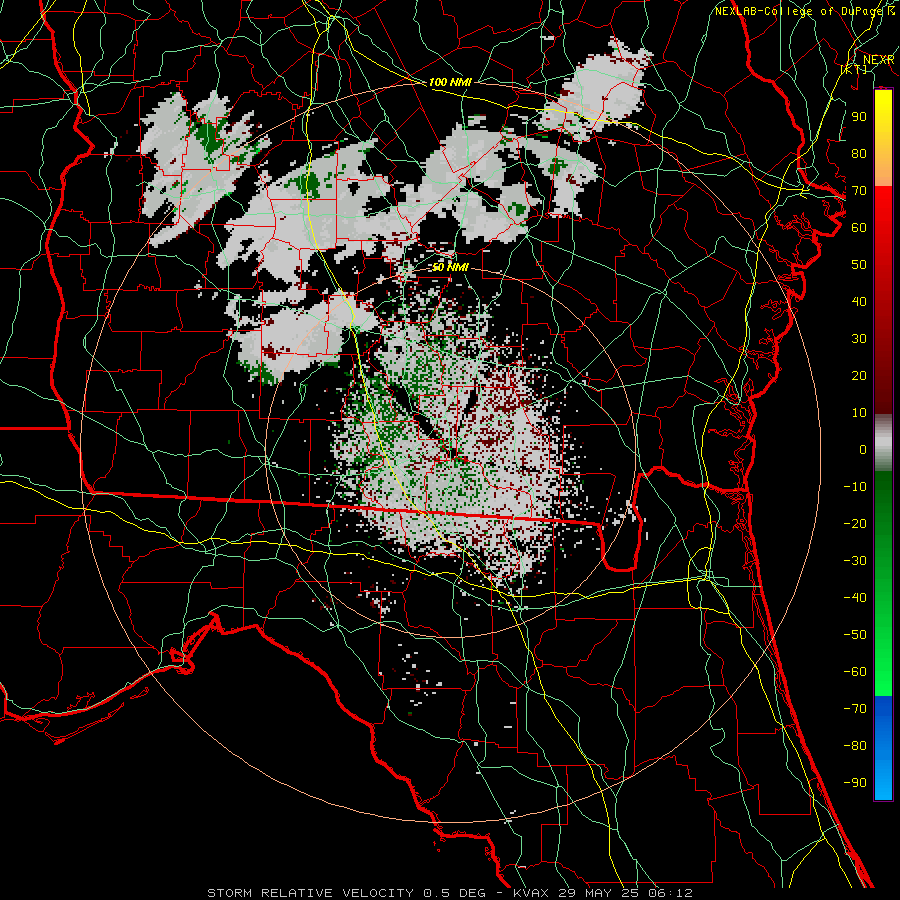
Task: Pick the bright red color bar segment
Action: tap(883, 210)
